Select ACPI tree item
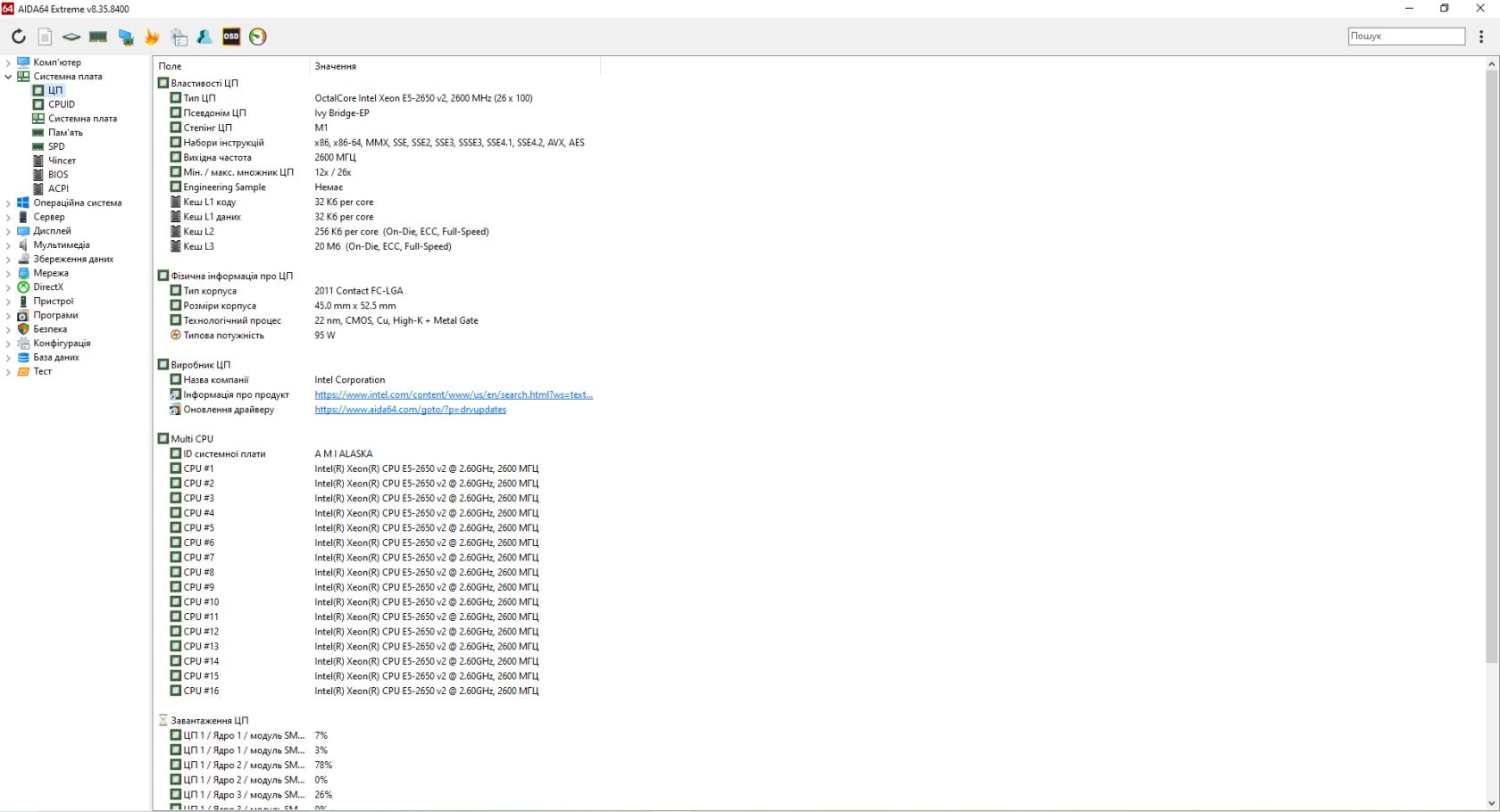Viewport: 1500px width, 812px height. (58, 188)
